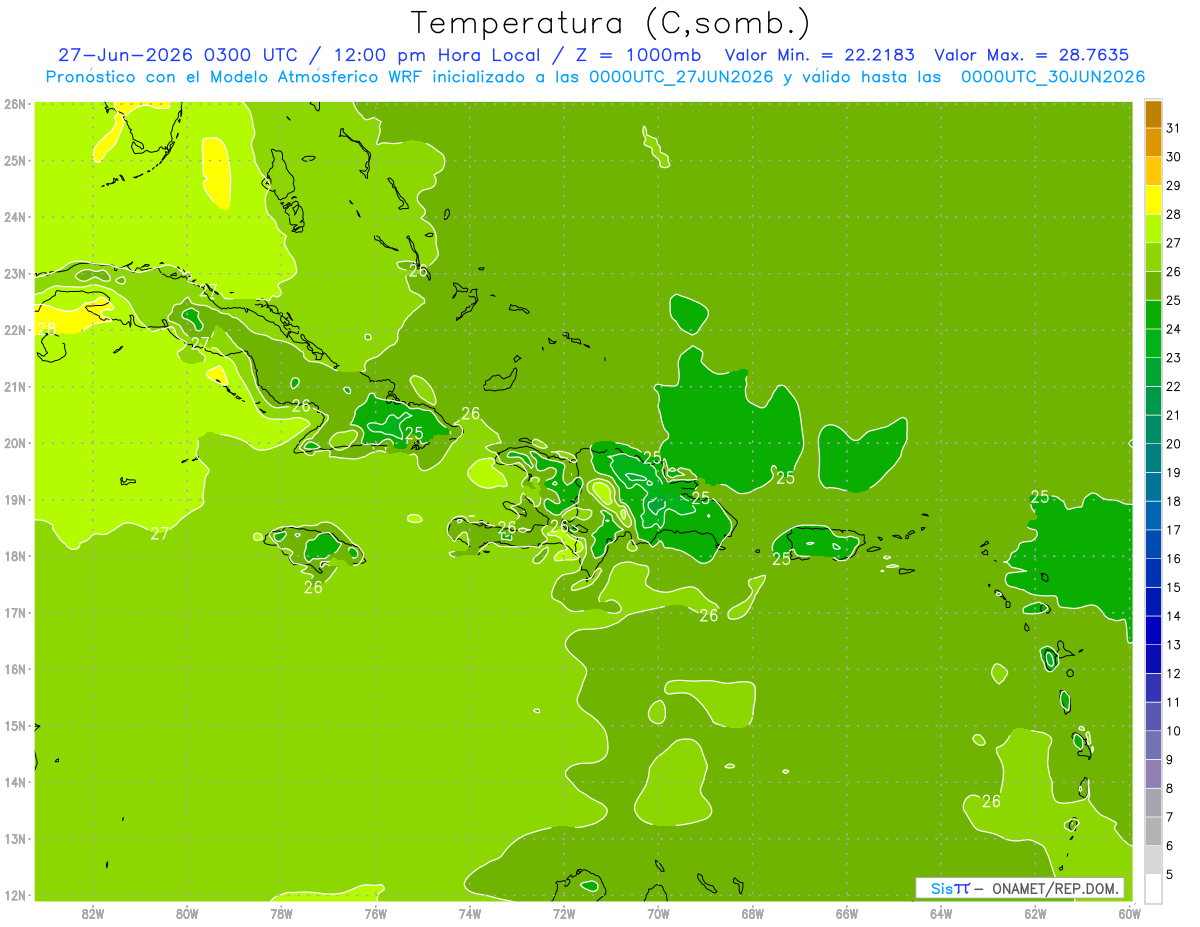Click the '21N' latitude axis label

[x=14, y=386]
